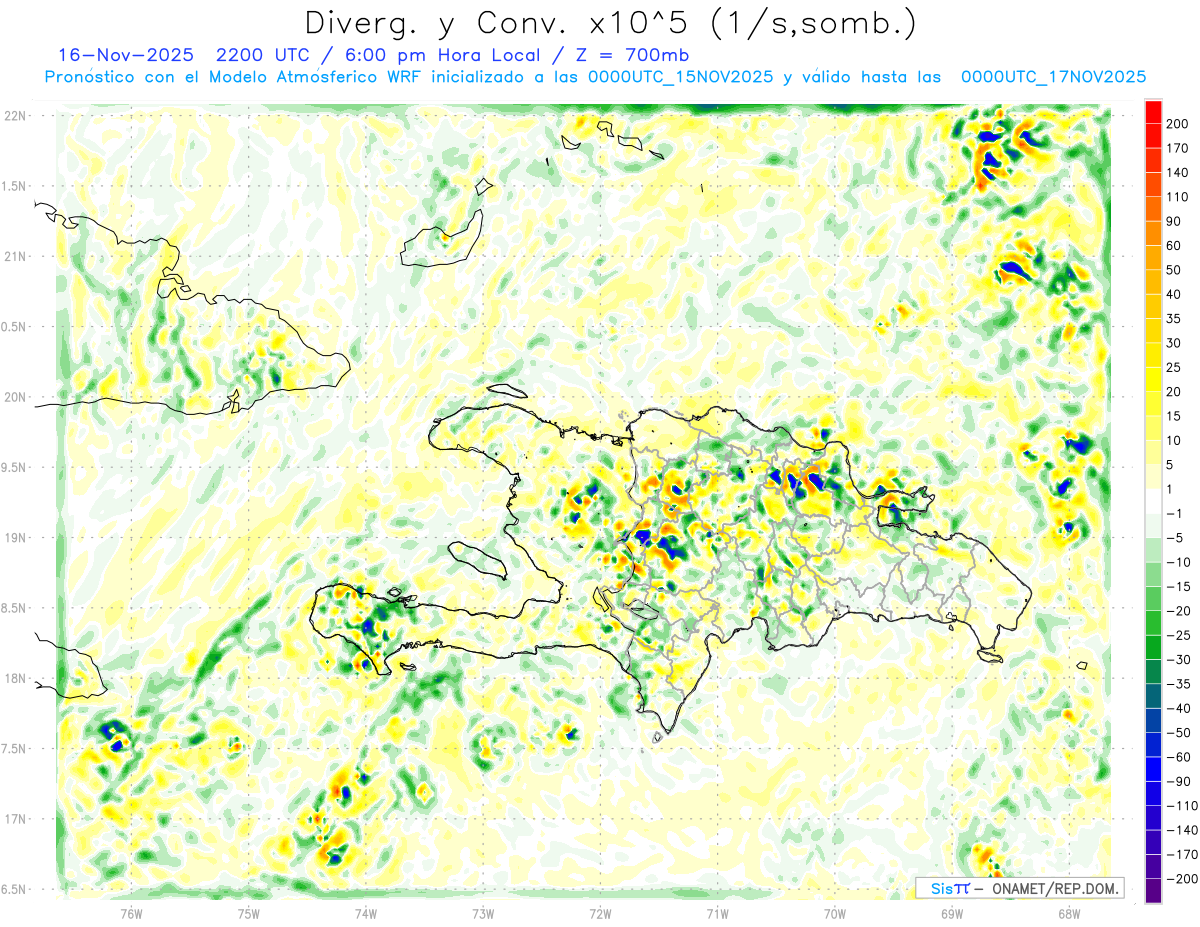Click the '-40' color scale value
The image size is (1200, 927).
click(x=1180, y=708)
